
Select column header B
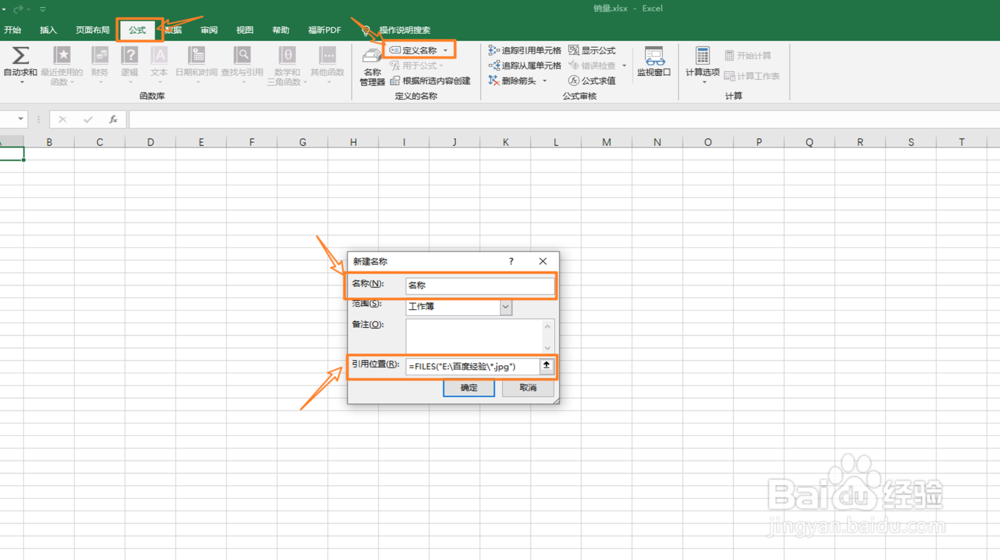[49, 142]
